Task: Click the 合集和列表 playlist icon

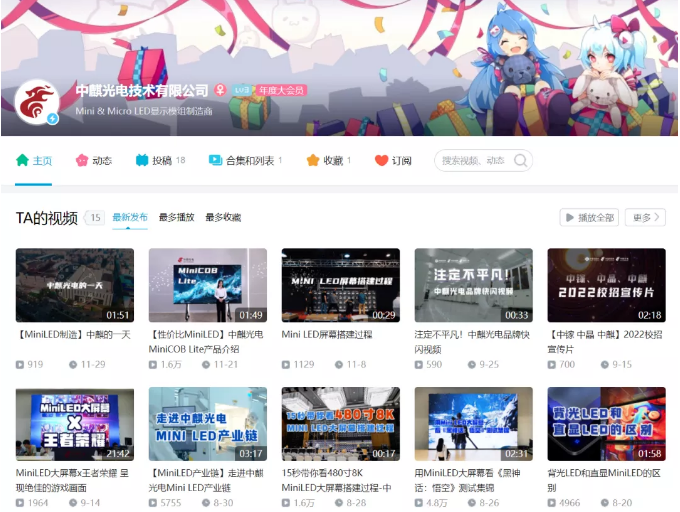Action: (215, 160)
